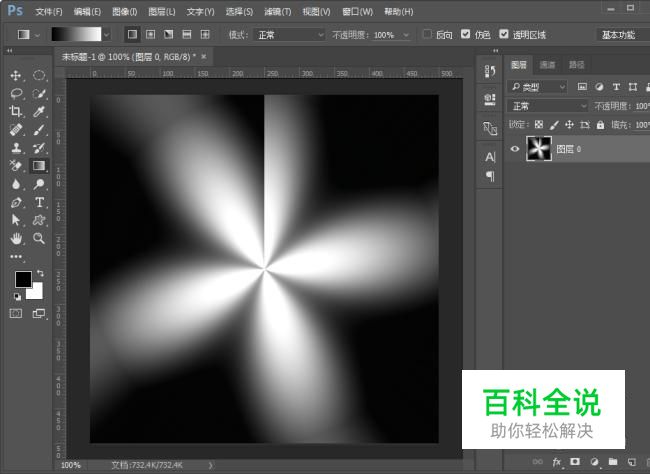Reset to default black and white colors
This screenshot has height=474, width=650.
(x=17, y=297)
